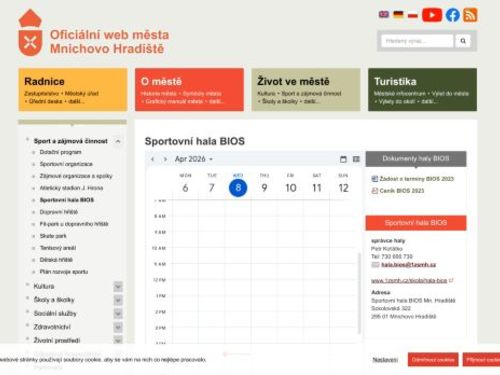The height and width of the screenshot is (375, 500).
Task: Open the hala-bios website link
Action: 409,281
